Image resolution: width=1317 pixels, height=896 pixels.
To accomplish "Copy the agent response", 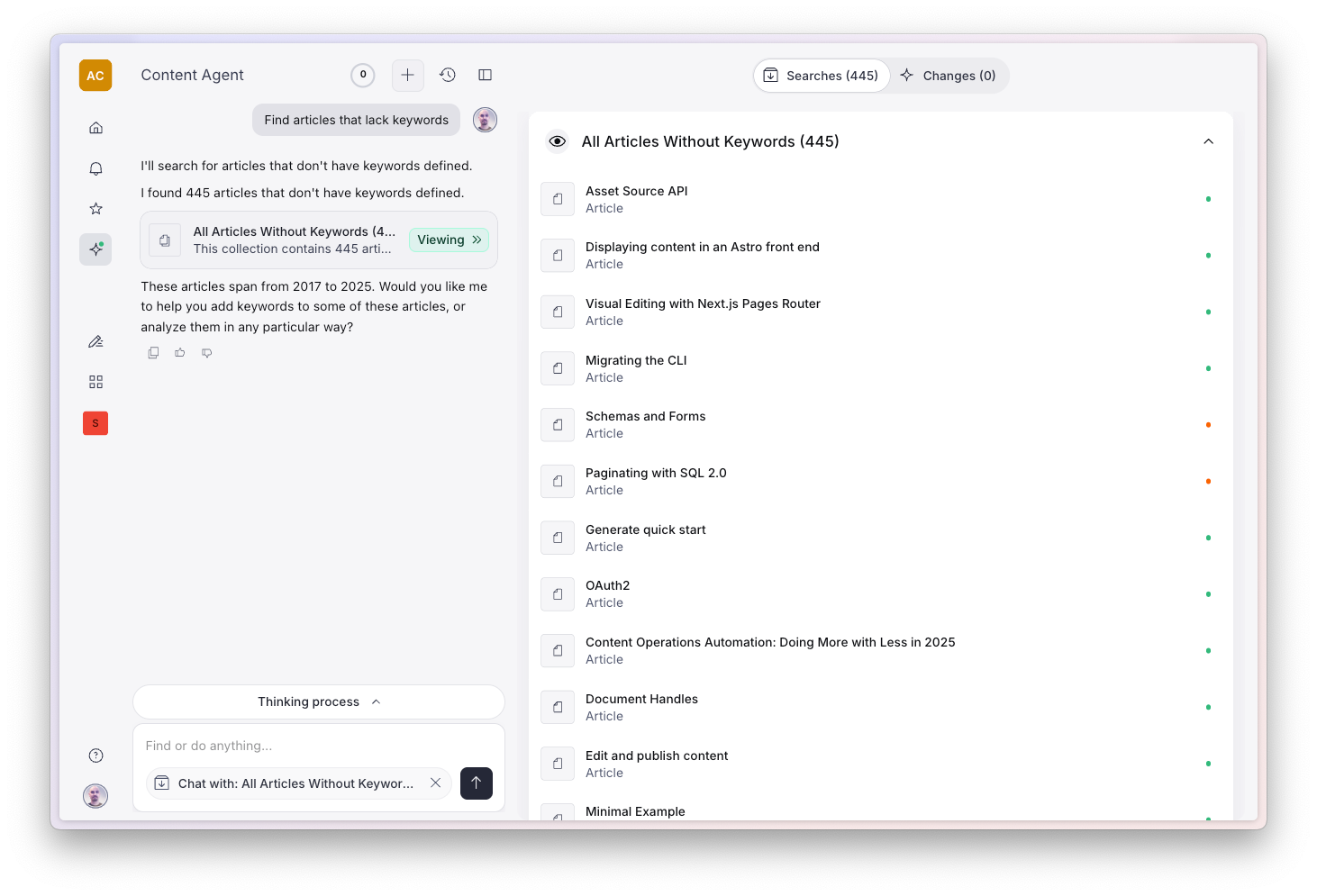I will click(x=153, y=353).
